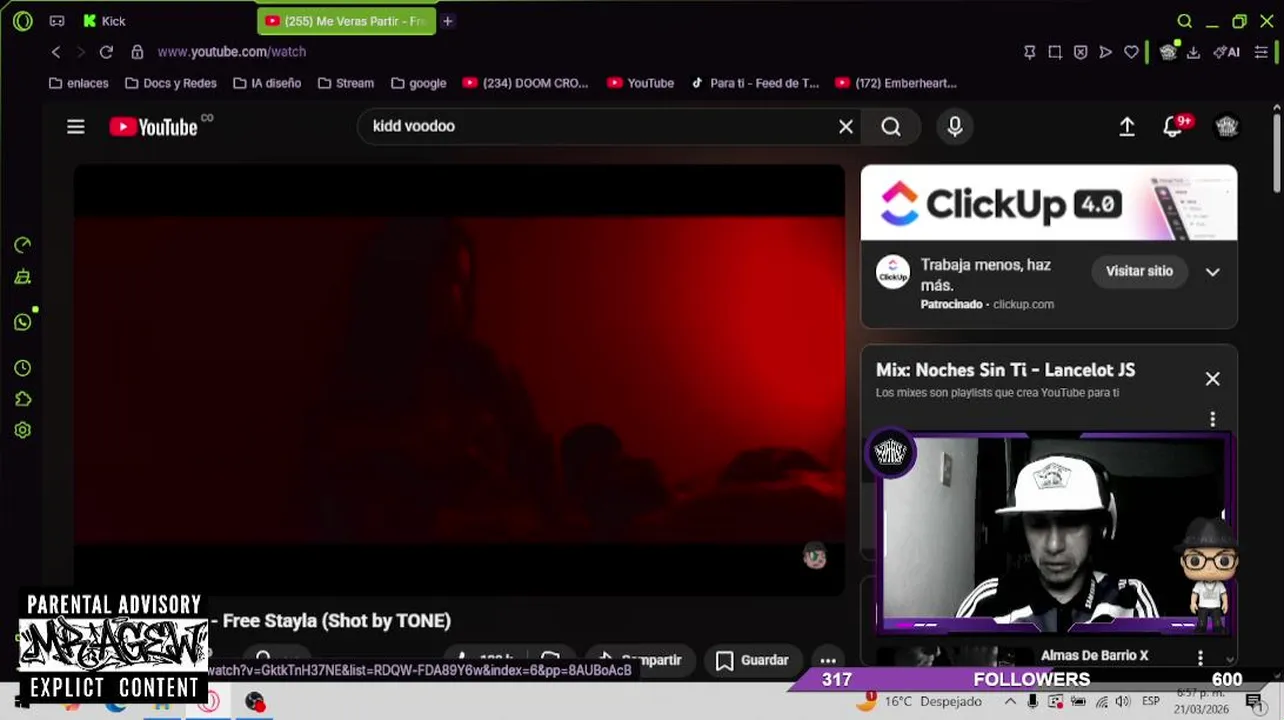
Task: Click the red video player
Action: coord(459,380)
